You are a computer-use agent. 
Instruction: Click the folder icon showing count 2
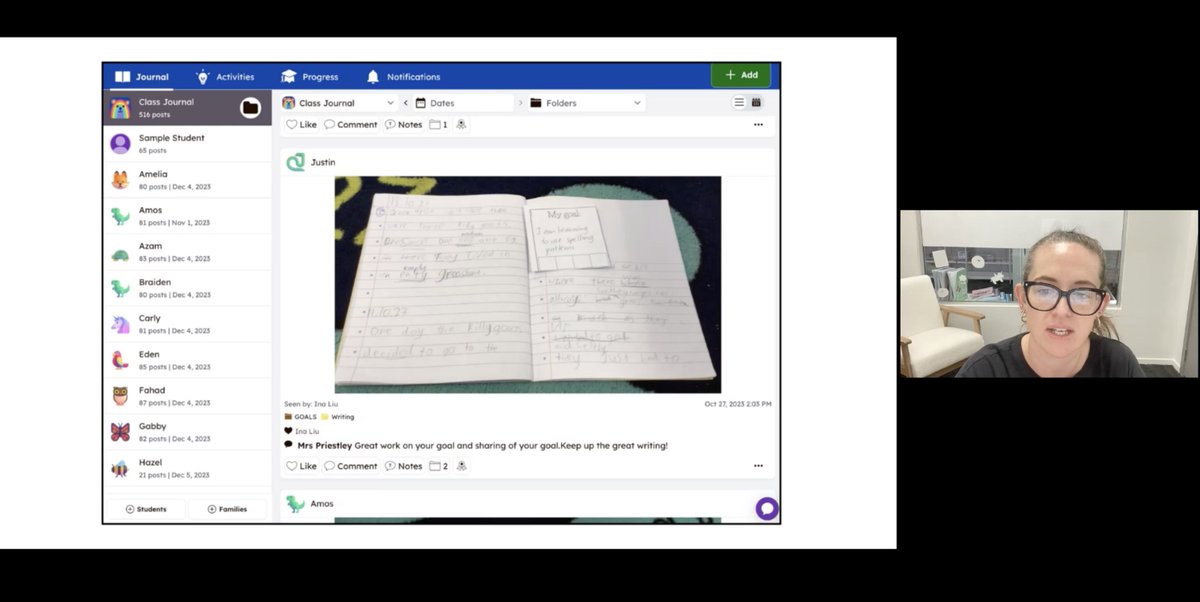click(x=438, y=466)
